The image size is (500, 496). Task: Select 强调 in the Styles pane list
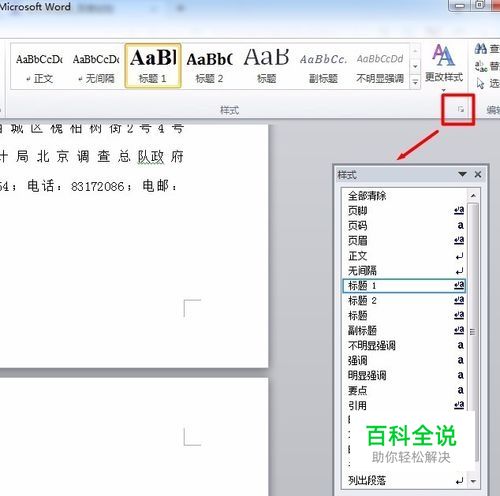[x=404, y=360]
